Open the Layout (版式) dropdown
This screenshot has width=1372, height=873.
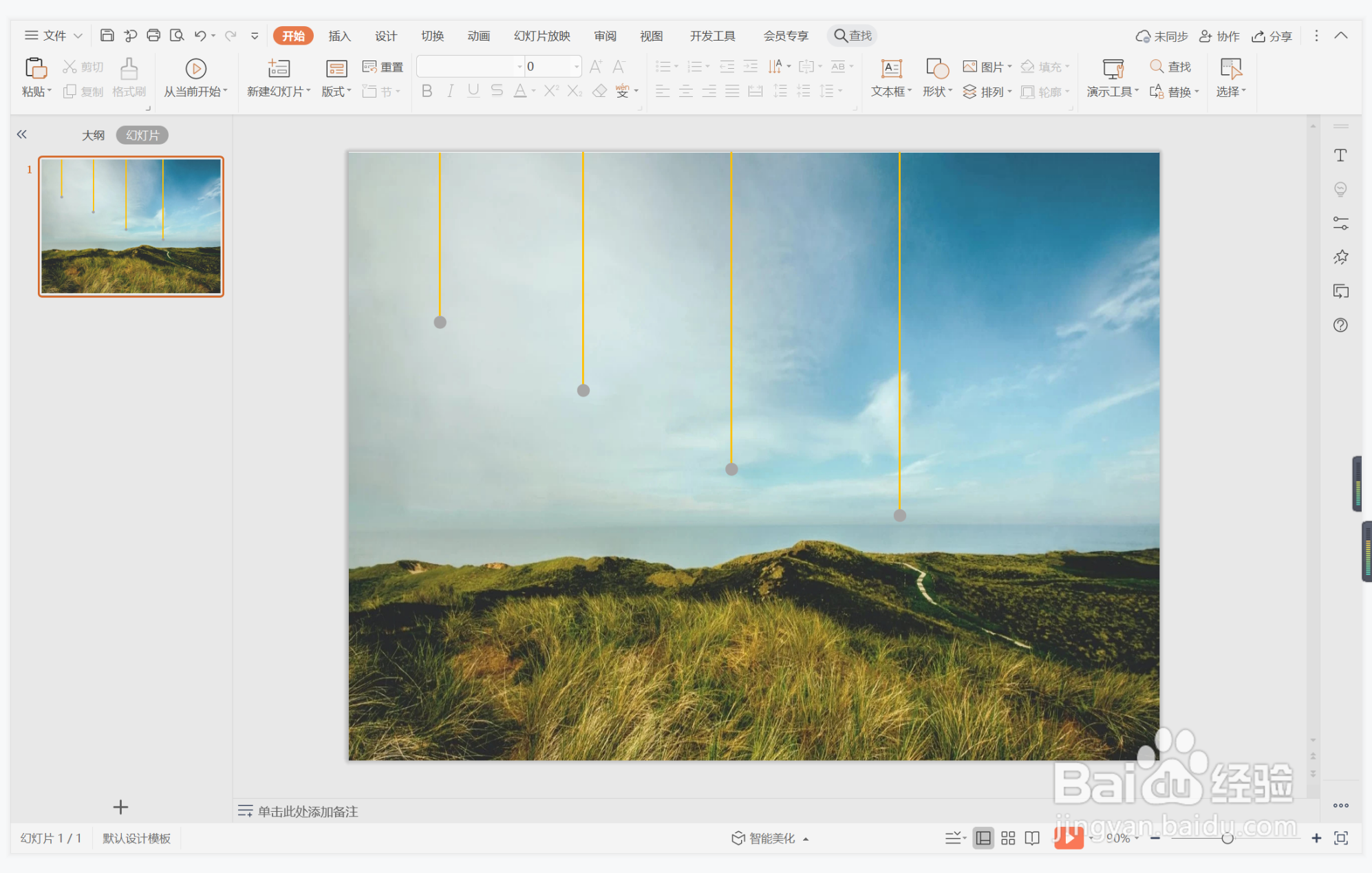point(336,91)
